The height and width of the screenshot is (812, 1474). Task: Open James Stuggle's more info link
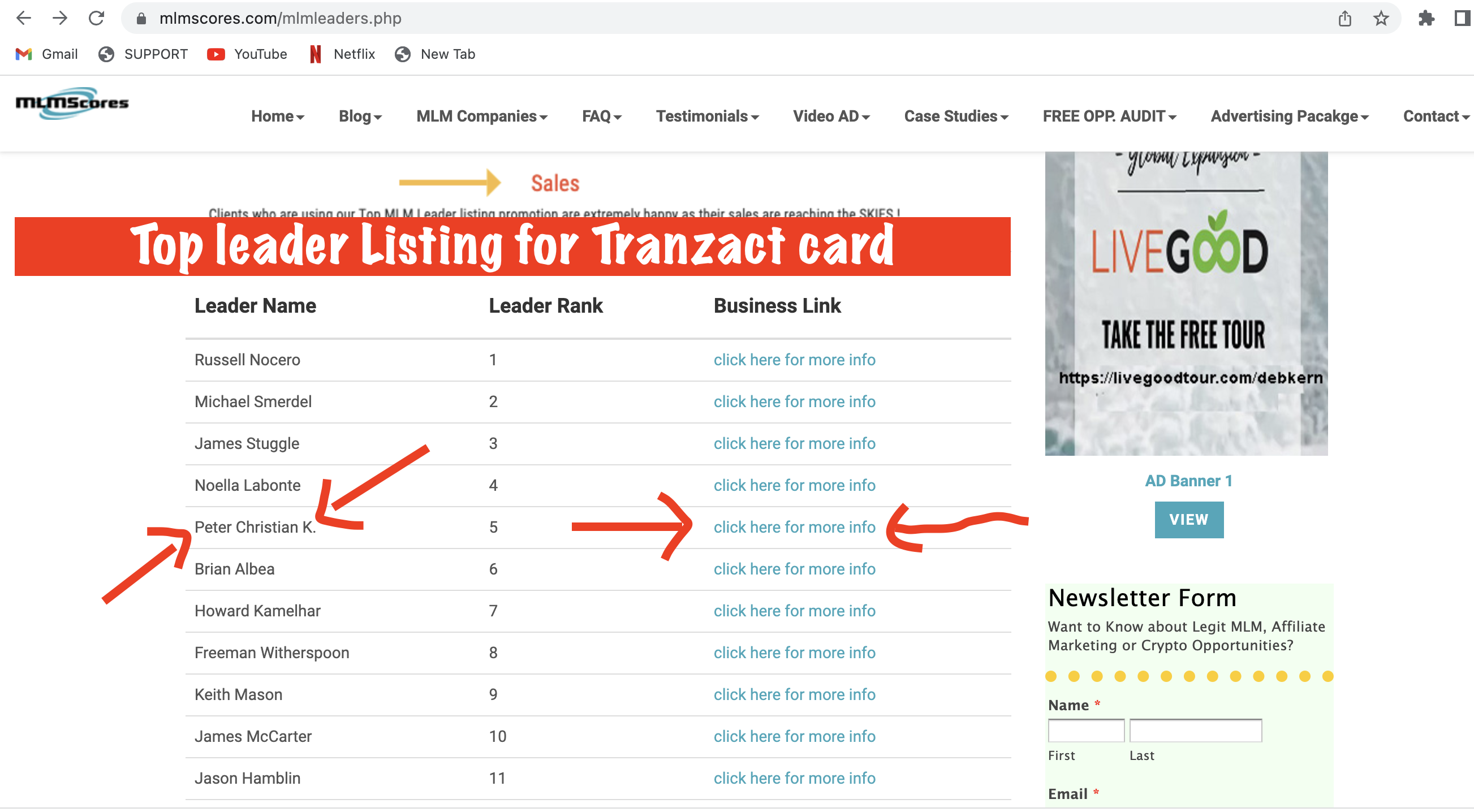tap(794, 443)
